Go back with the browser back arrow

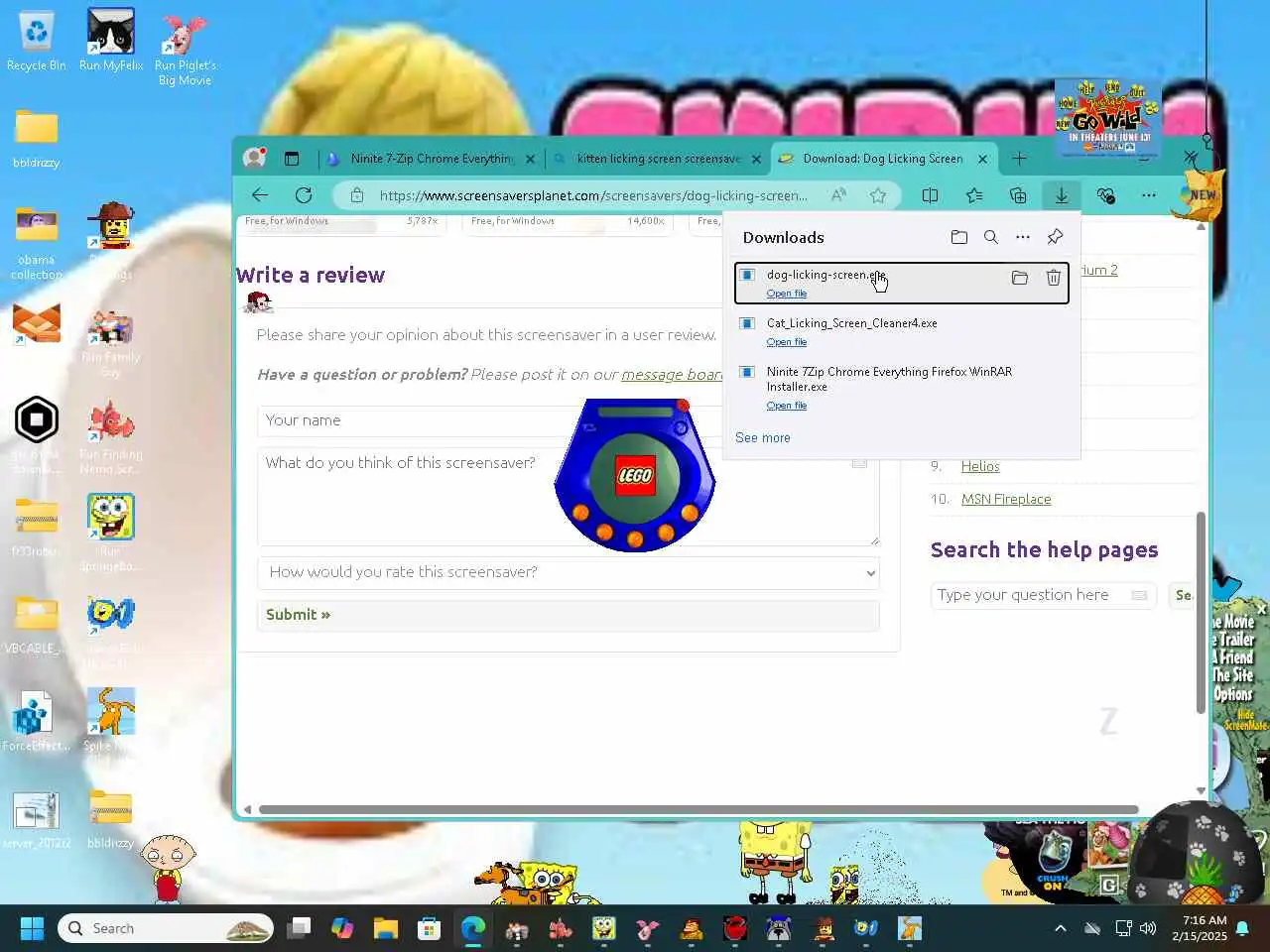point(260,195)
